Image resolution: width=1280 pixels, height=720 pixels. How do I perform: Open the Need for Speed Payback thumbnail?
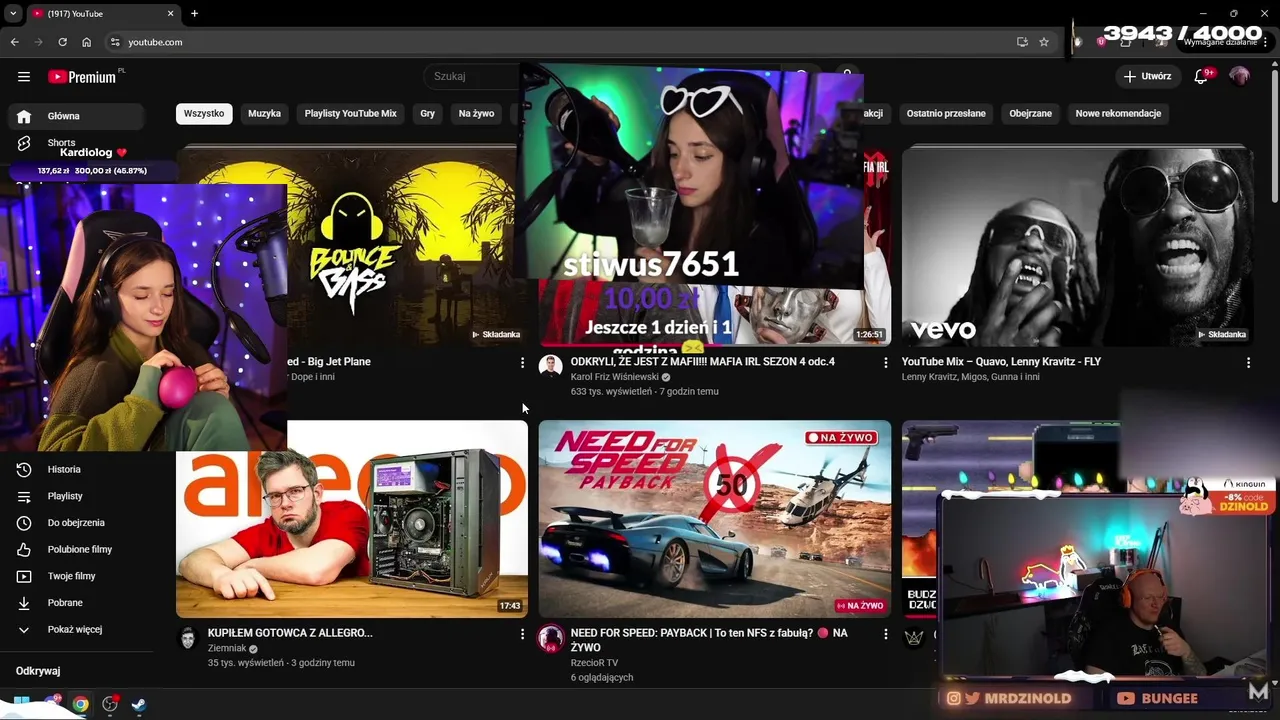tap(715, 519)
